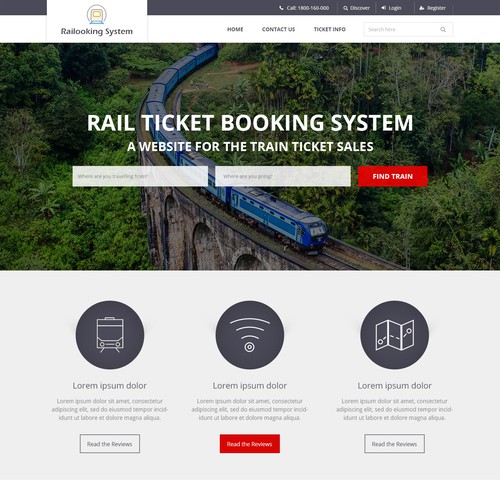The height and width of the screenshot is (500, 500).
Task: Open the Contact Us menu item
Action: click(278, 29)
